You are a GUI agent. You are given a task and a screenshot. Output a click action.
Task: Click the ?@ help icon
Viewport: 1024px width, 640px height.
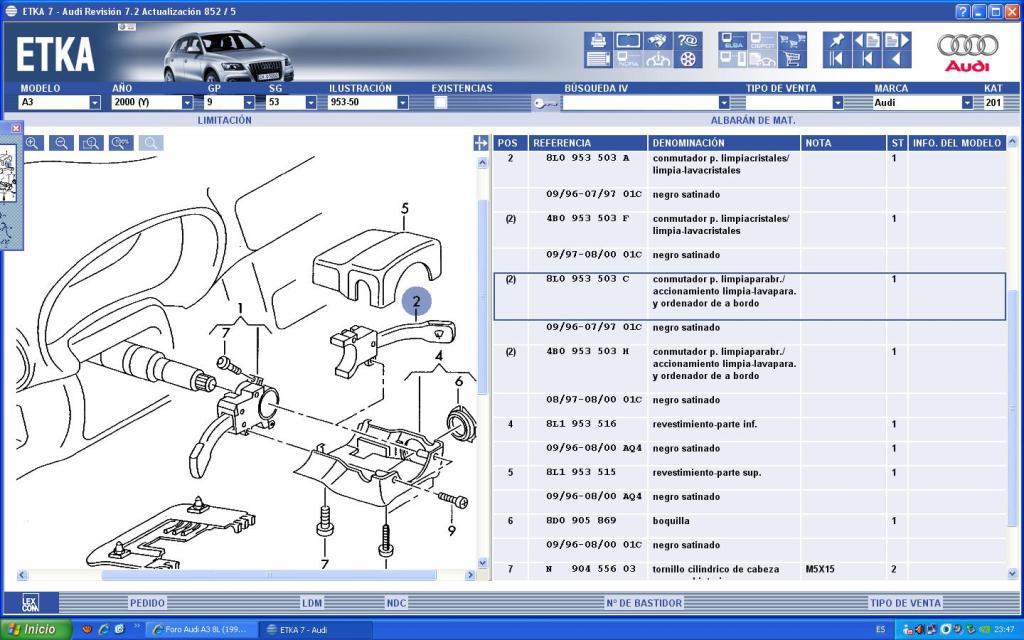pos(688,40)
